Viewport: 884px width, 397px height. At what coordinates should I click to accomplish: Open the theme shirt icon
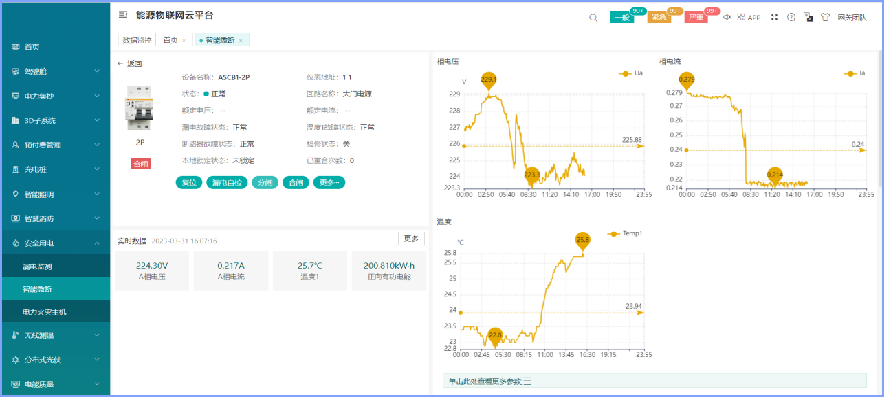[x=826, y=17]
